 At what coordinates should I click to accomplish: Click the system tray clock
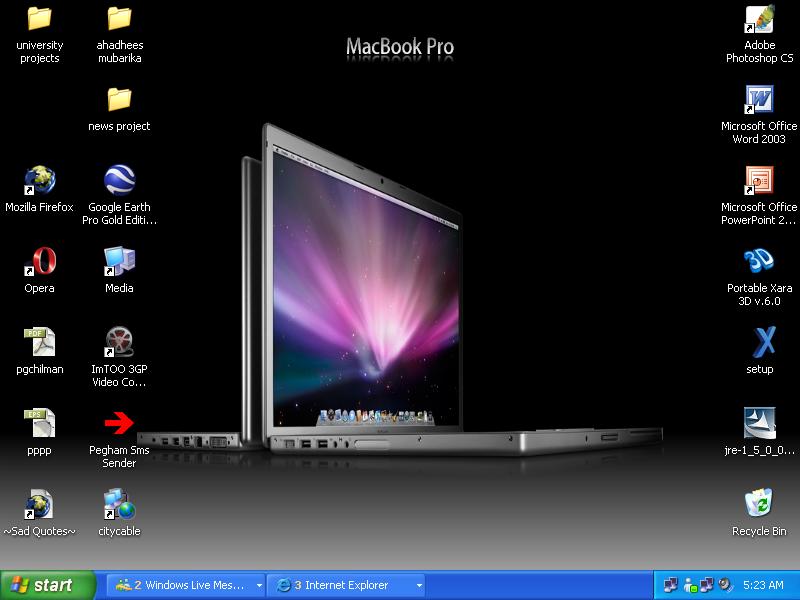[x=763, y=585]
